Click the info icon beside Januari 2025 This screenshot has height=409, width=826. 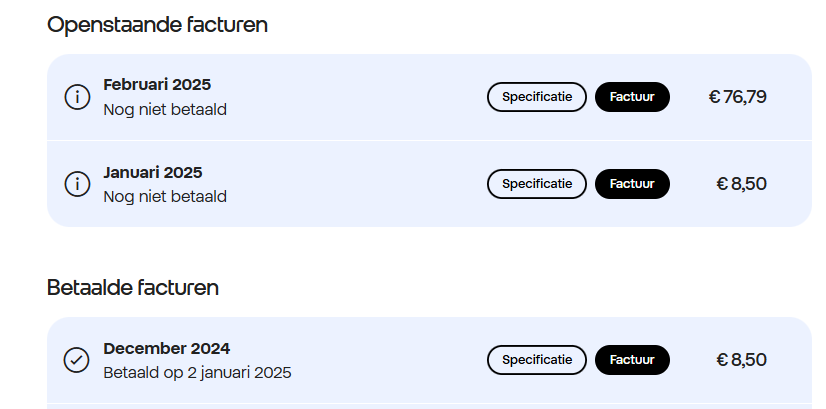pyautogui.click(x=77, y=184)
